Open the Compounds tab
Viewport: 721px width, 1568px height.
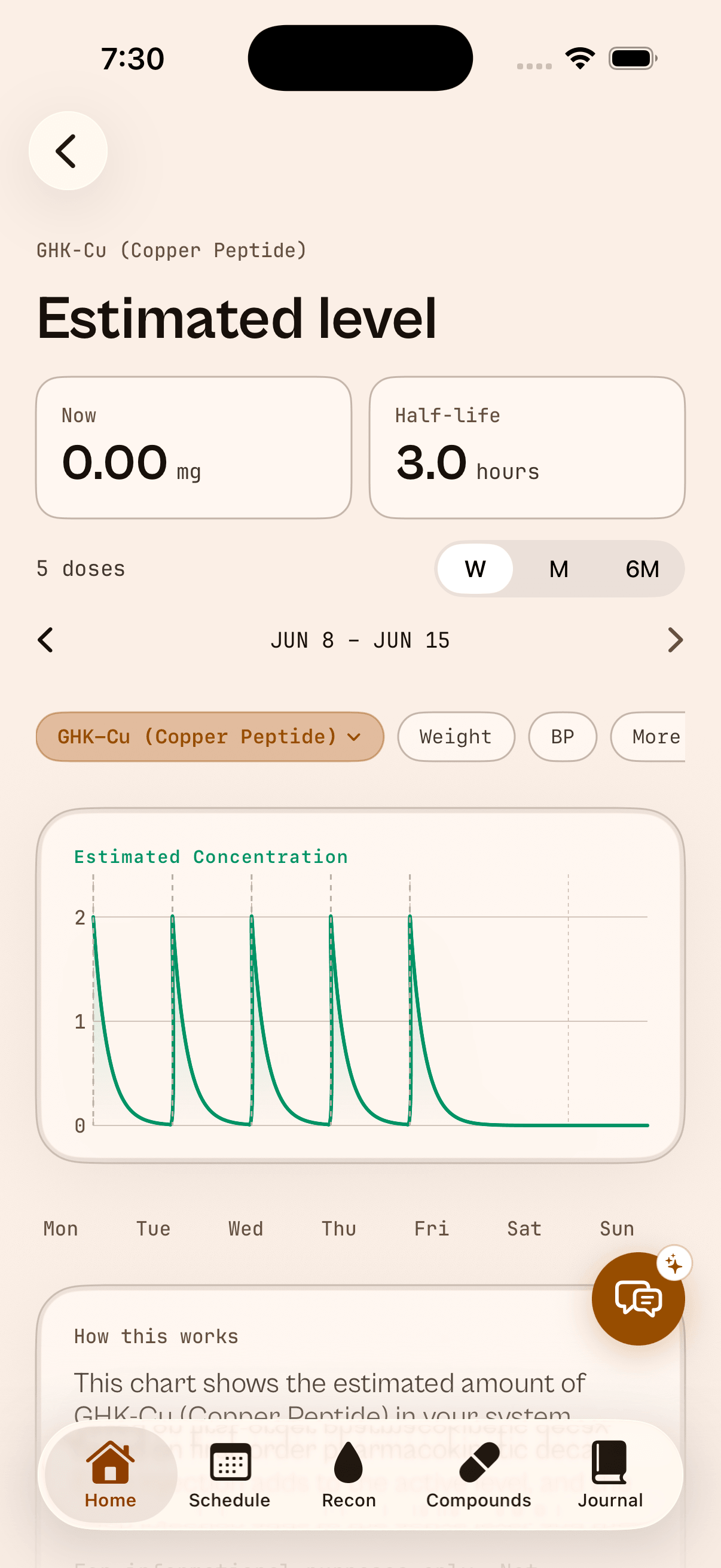click(479, 1475)
